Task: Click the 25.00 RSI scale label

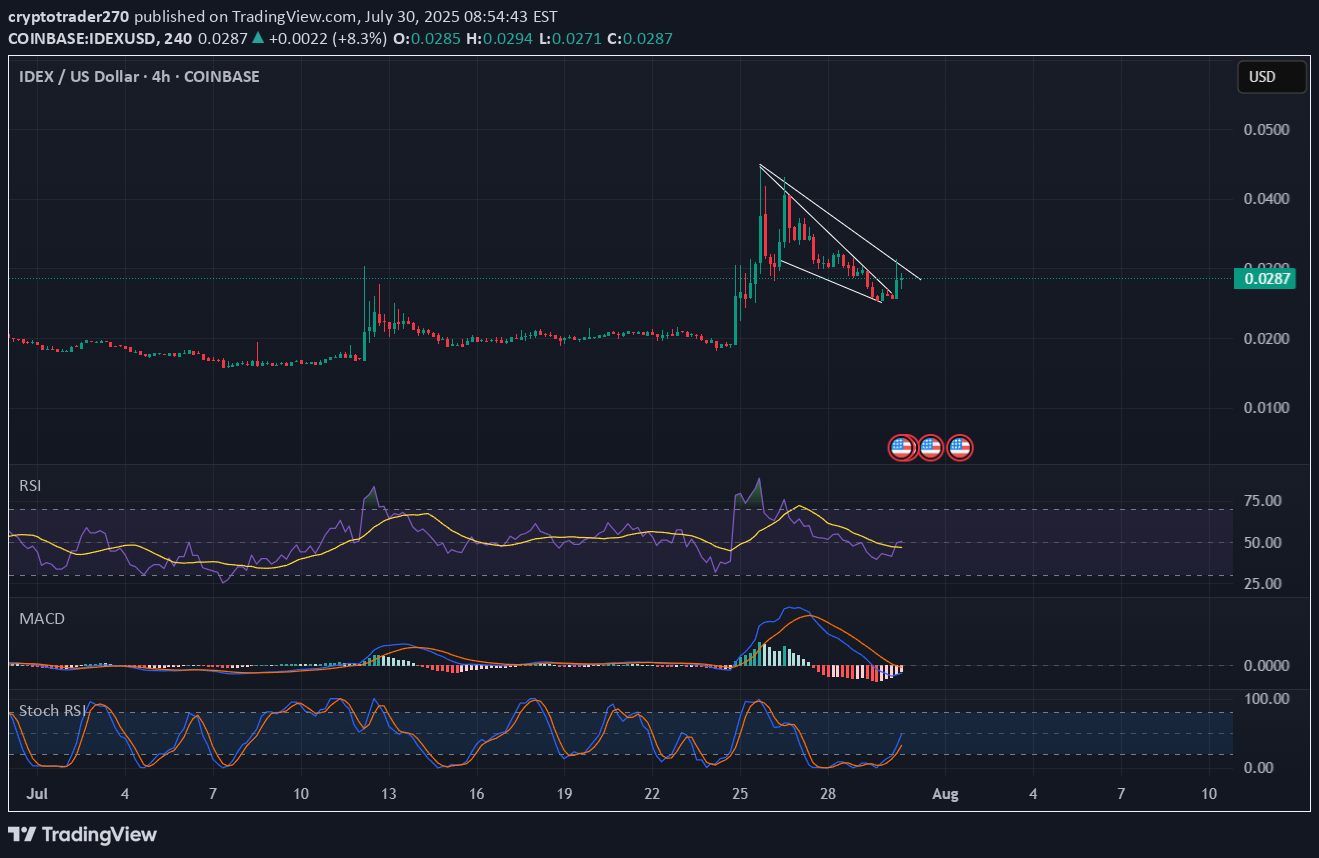Action: click(x=1263, y=583)
